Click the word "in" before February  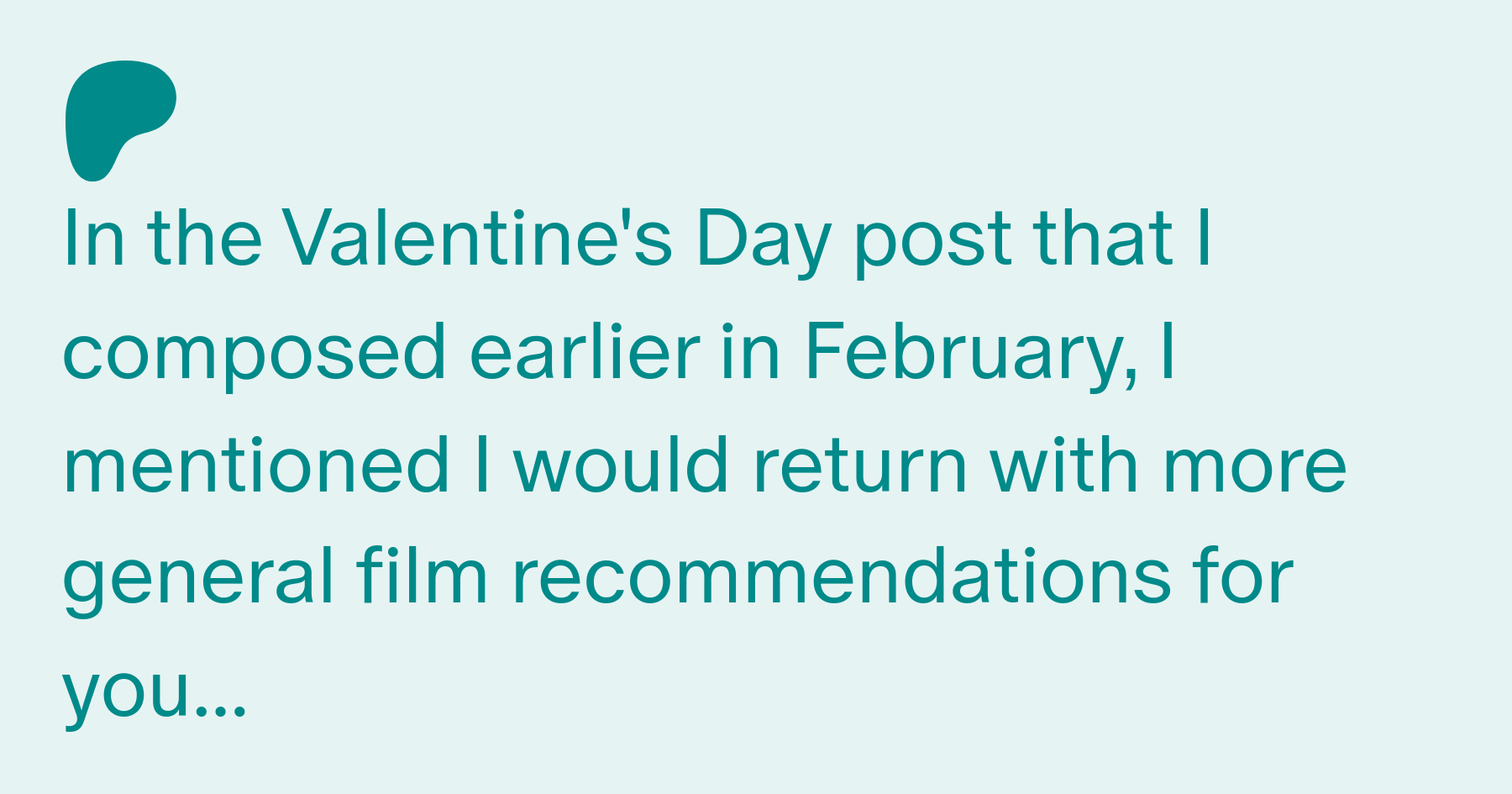[752, 353]
